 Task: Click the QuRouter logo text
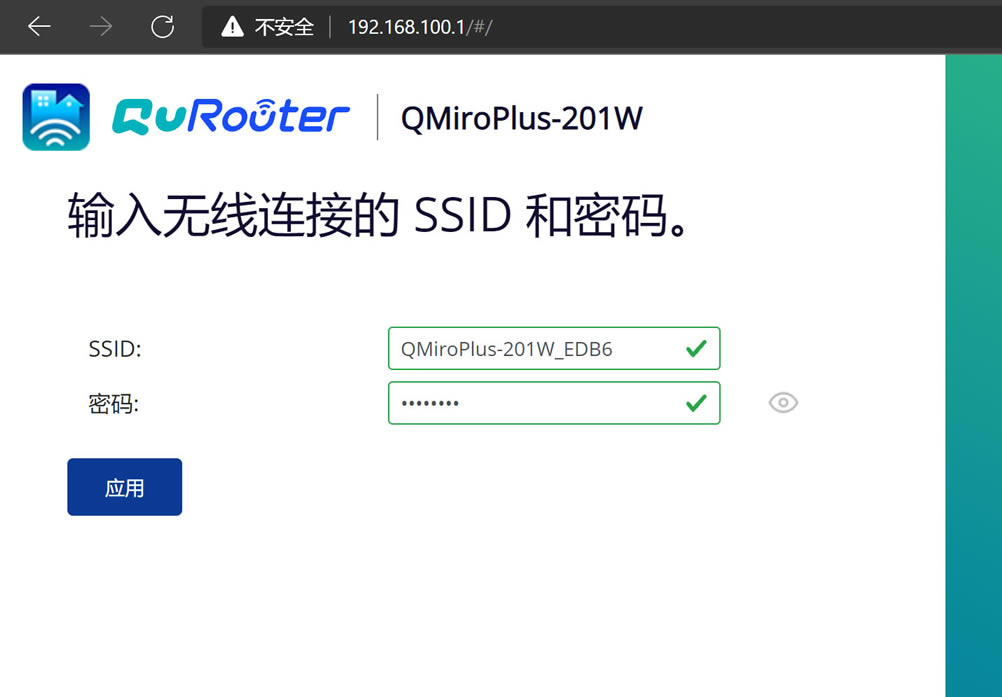click(231, 117)
